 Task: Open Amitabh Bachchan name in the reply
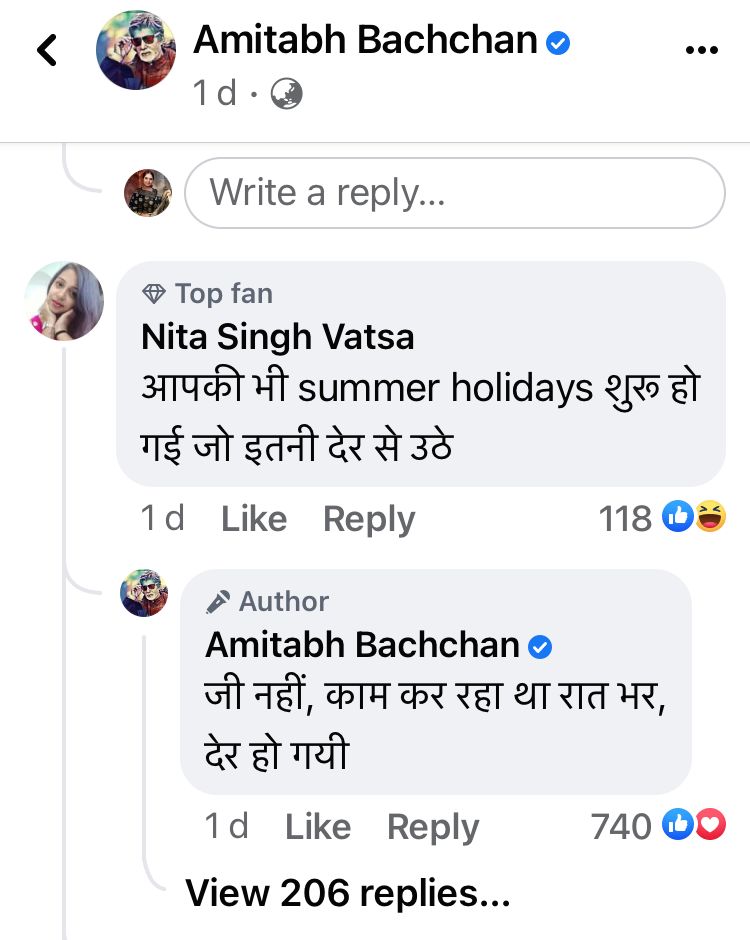tap(363, 645)
